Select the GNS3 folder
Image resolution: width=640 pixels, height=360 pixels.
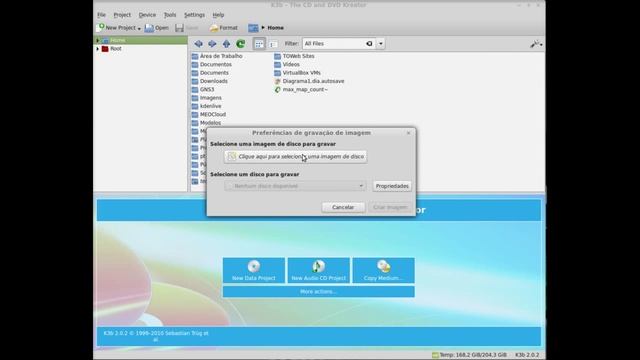(x=203, y=89)
